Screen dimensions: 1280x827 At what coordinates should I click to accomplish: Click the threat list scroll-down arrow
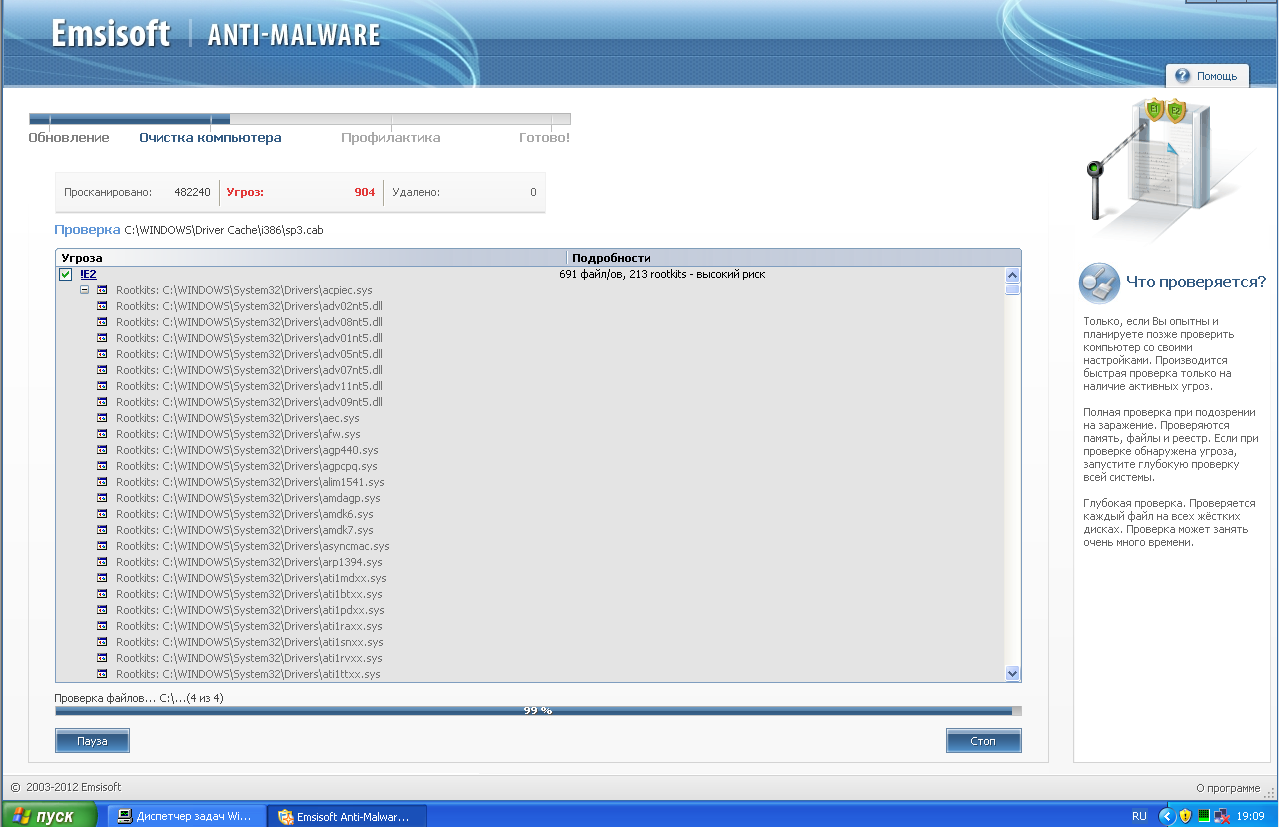click(x=1012, y=674)
